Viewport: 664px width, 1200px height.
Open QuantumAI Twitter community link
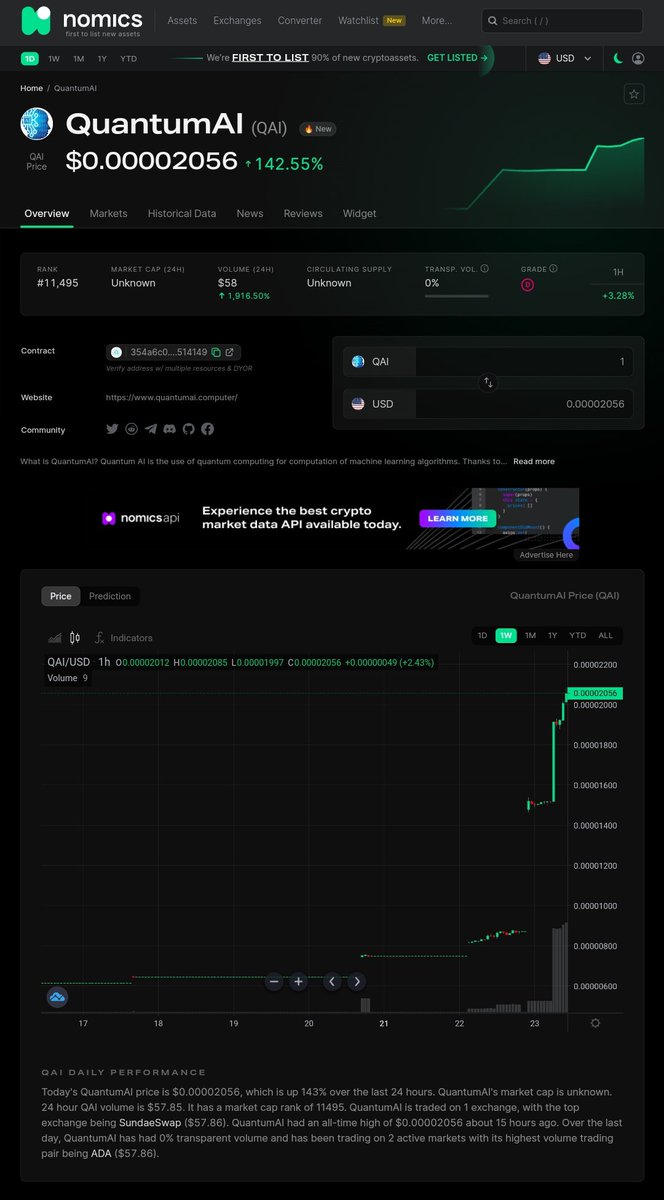(x=112, y=429)
